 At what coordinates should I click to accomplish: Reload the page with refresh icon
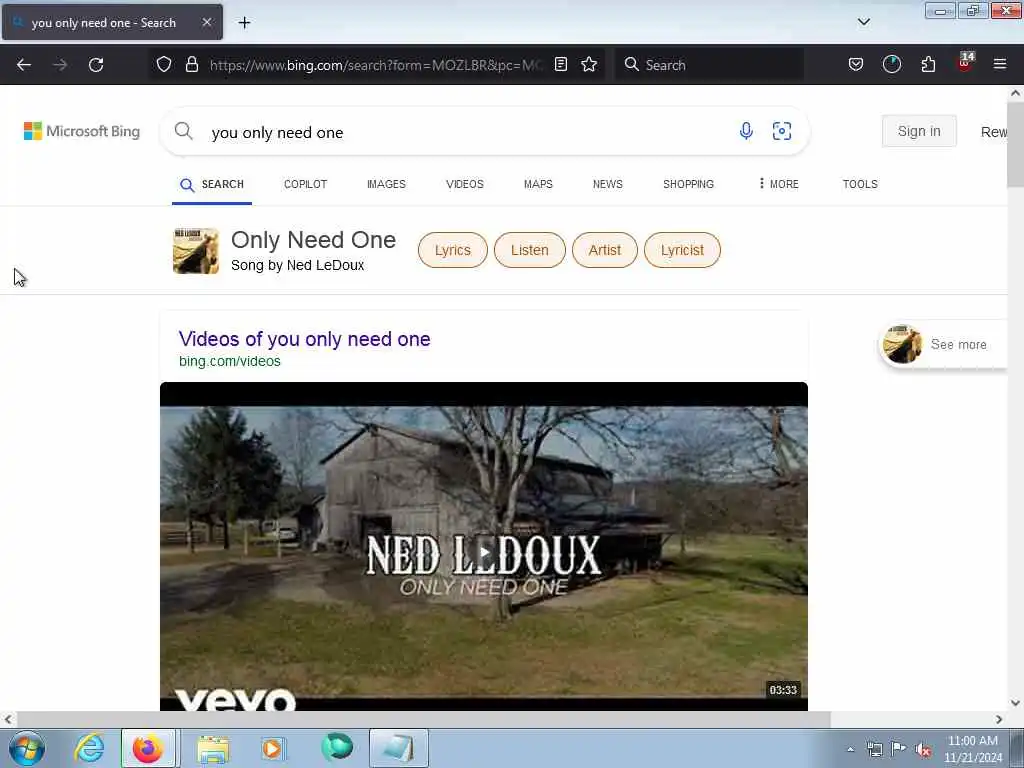[96, 65]
